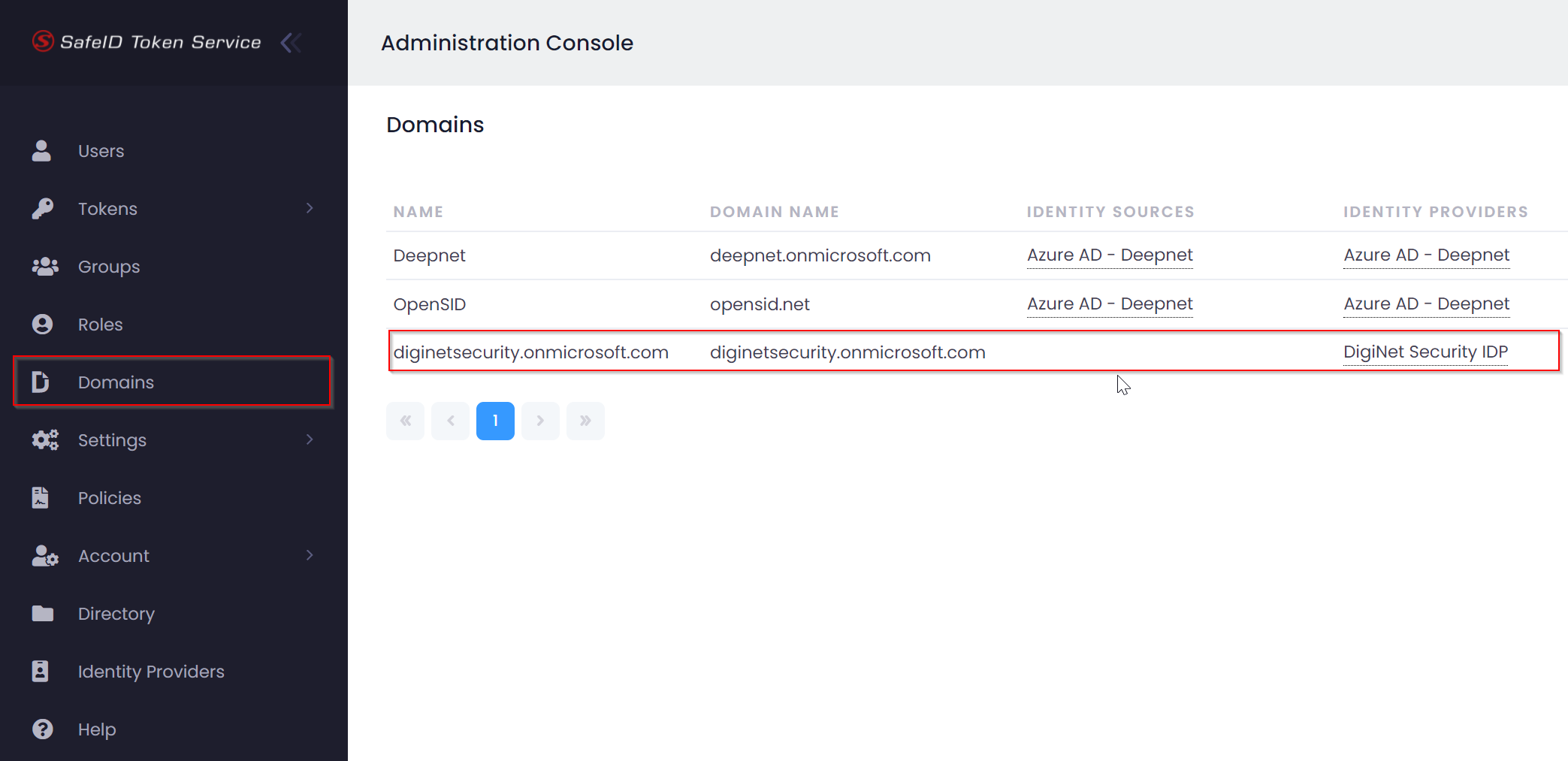1568x761 pixels.
Task: Collapse the sidebar with double-chevron icon
Action: 291,43
